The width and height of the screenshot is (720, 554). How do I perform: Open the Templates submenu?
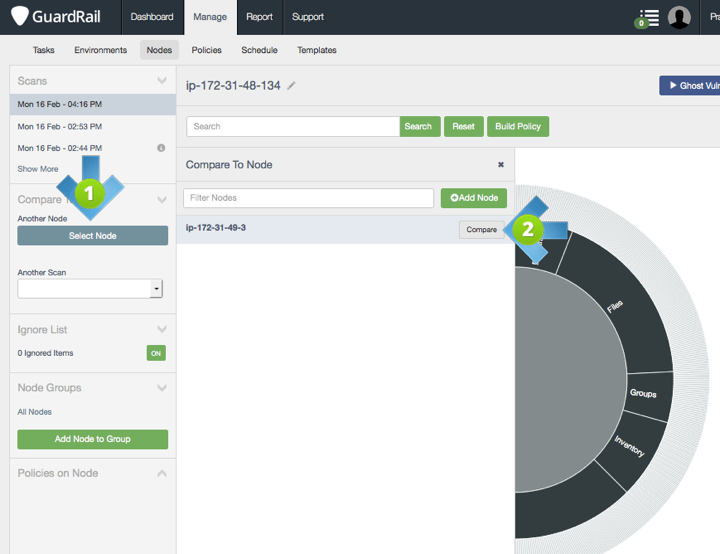coord(317,50)
